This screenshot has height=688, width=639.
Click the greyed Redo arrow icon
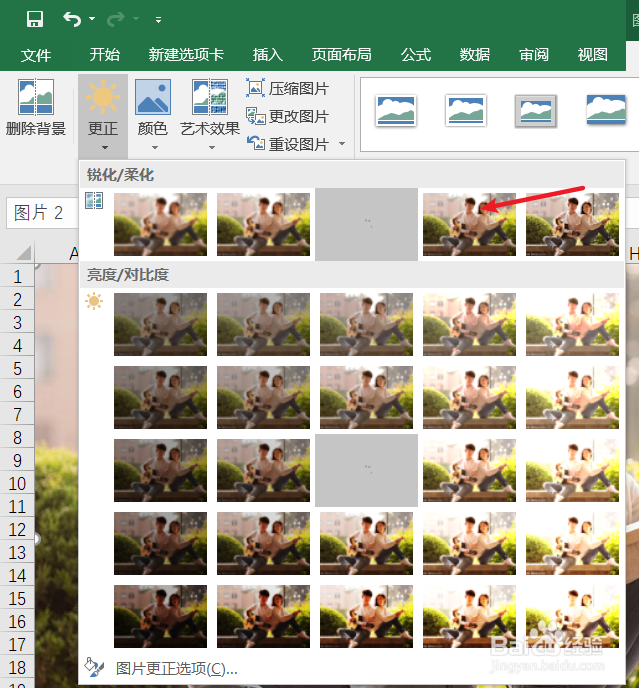[115, 19]
